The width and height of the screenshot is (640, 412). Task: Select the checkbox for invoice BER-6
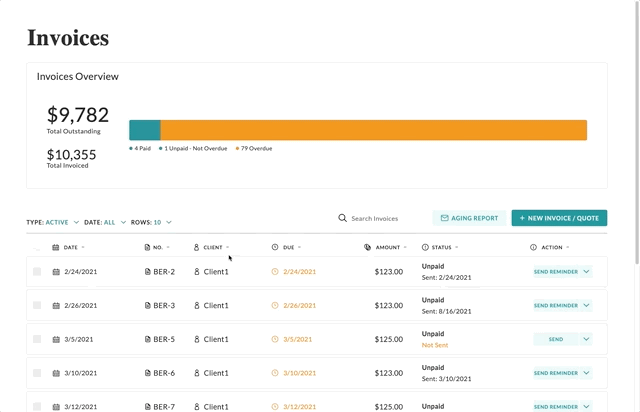[x=37, y=373]
